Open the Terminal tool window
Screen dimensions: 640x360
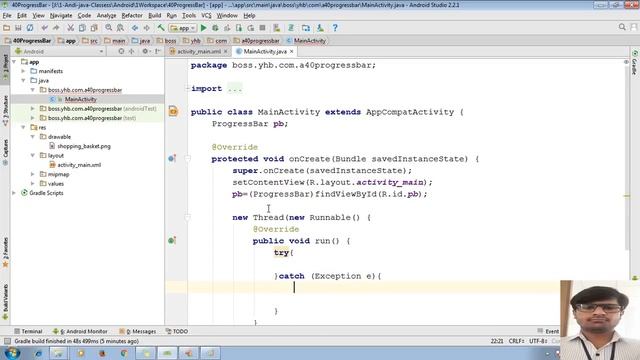click(x=28, y=331)
